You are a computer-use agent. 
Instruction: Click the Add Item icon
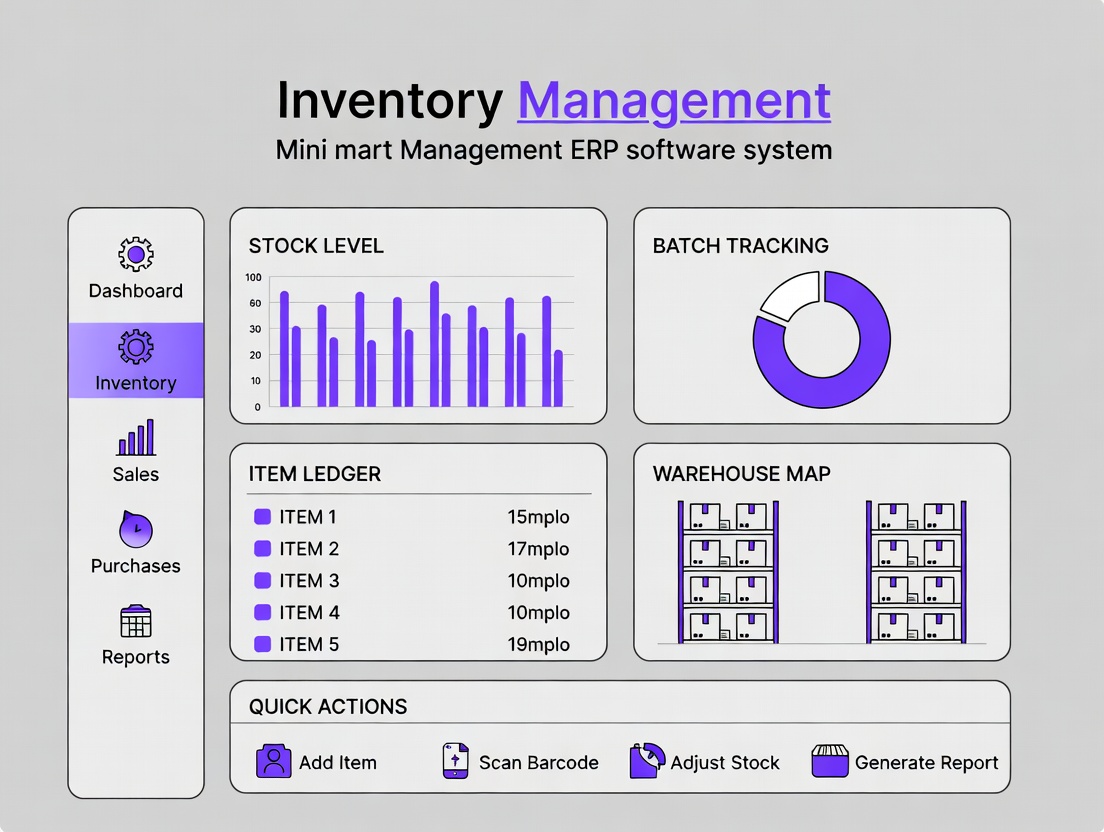(x=273, y=762)
